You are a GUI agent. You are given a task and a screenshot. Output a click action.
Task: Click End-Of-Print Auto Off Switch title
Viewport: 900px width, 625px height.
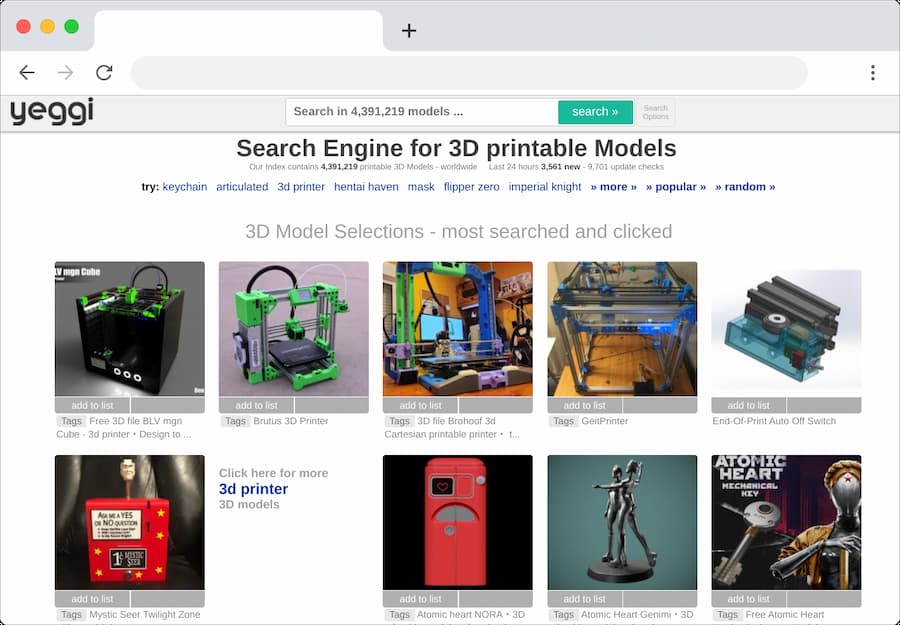tap(774, 421)
